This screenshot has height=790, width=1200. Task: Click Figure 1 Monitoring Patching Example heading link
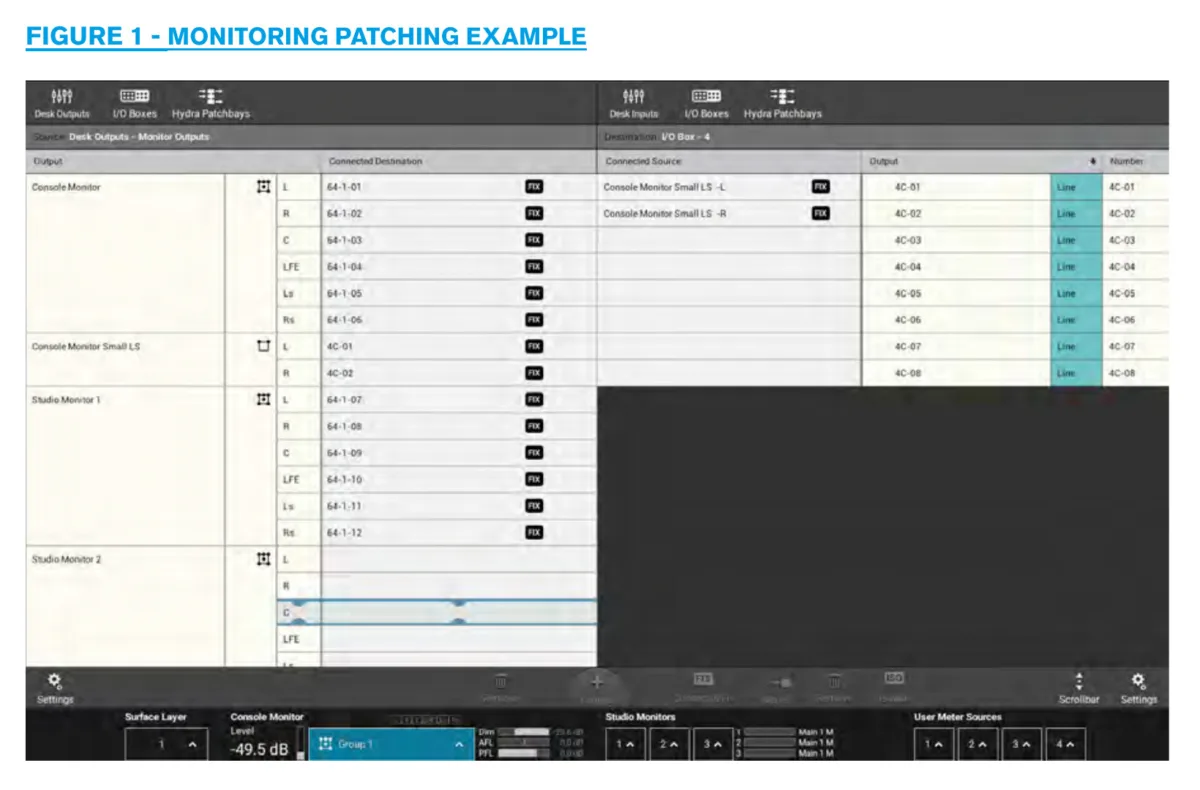306,37
